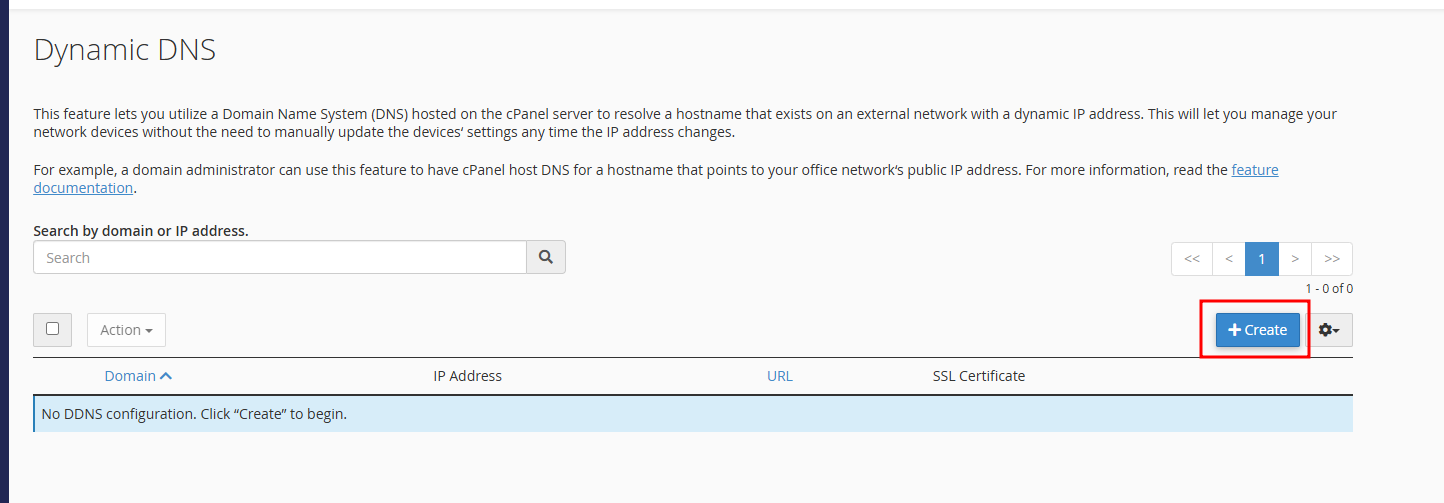
Task: Go to the next page (>)
Action: [x=1295, y=259]
